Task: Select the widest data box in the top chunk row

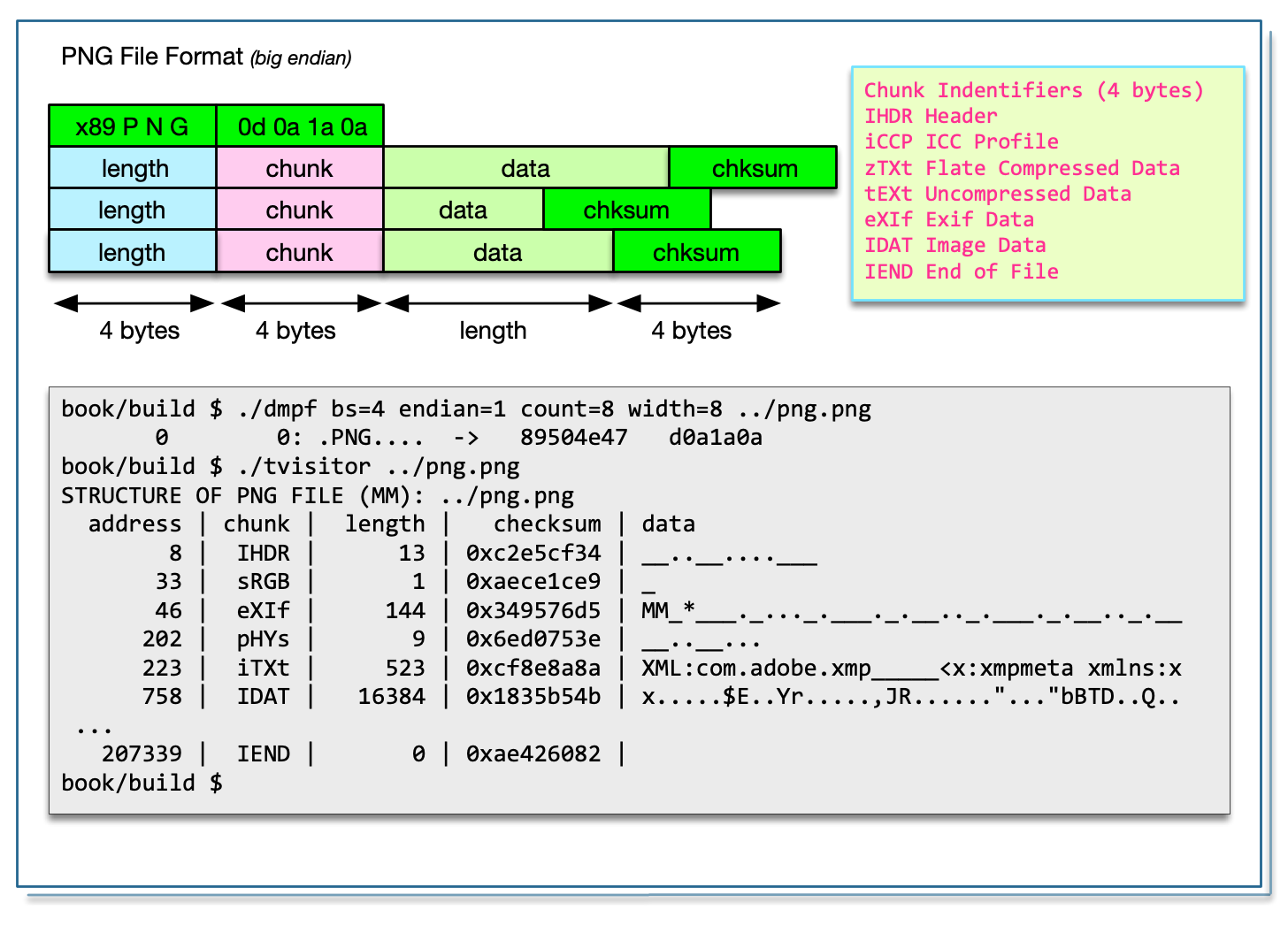Action: [x=525, y=168]
